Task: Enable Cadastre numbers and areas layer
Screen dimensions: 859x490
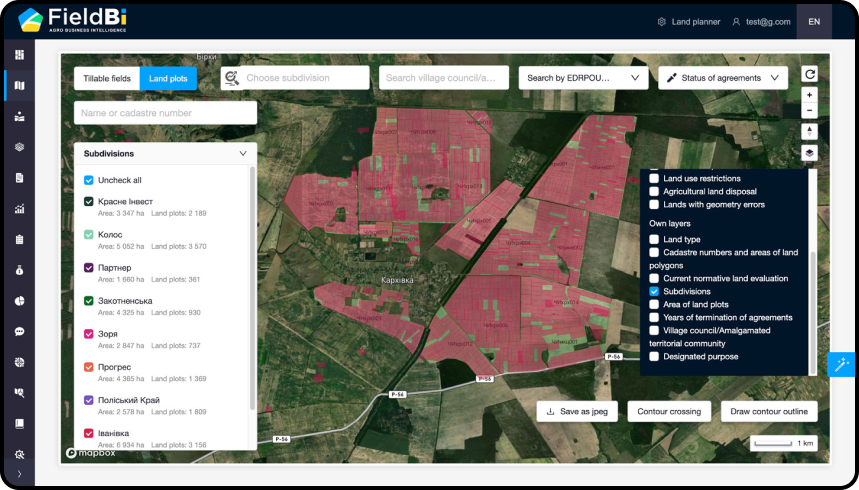Action: [654, 252]
